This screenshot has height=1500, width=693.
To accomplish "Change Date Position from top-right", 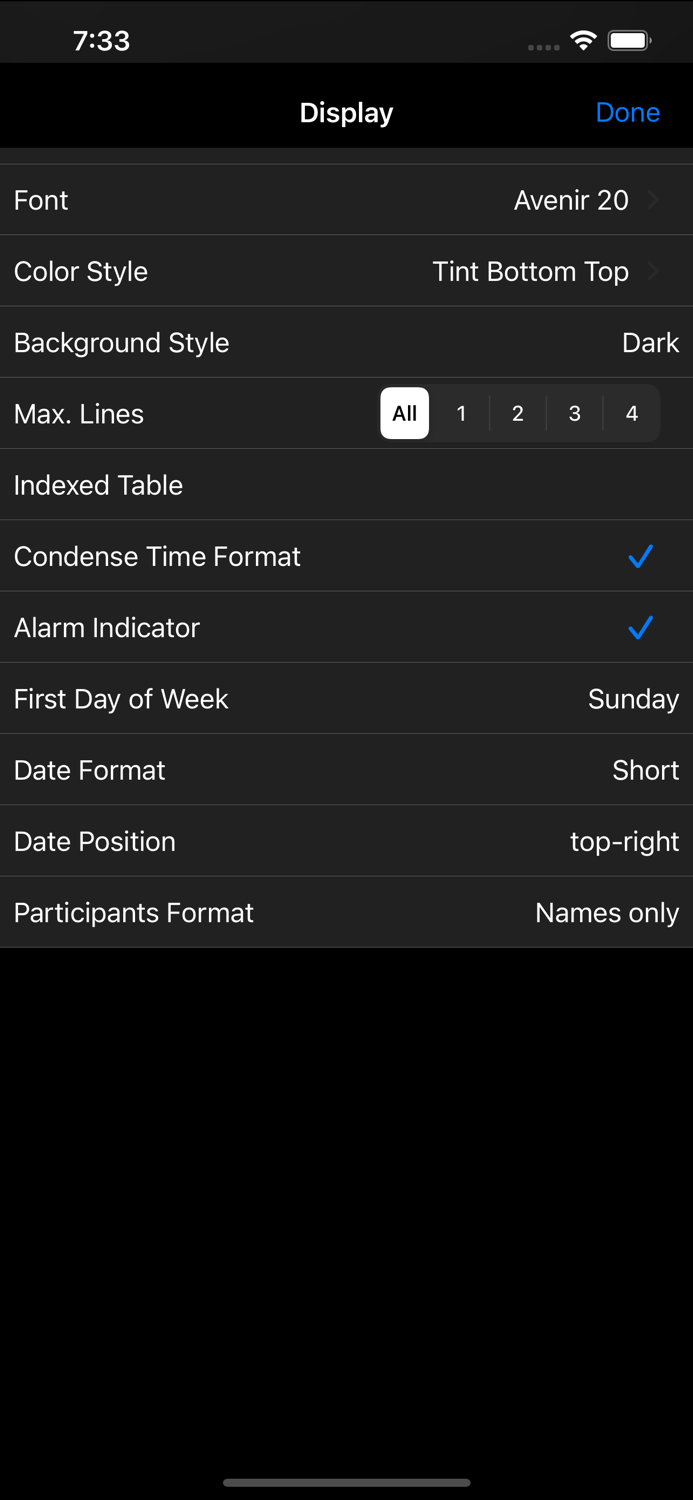I will click(x=346, y=841).
